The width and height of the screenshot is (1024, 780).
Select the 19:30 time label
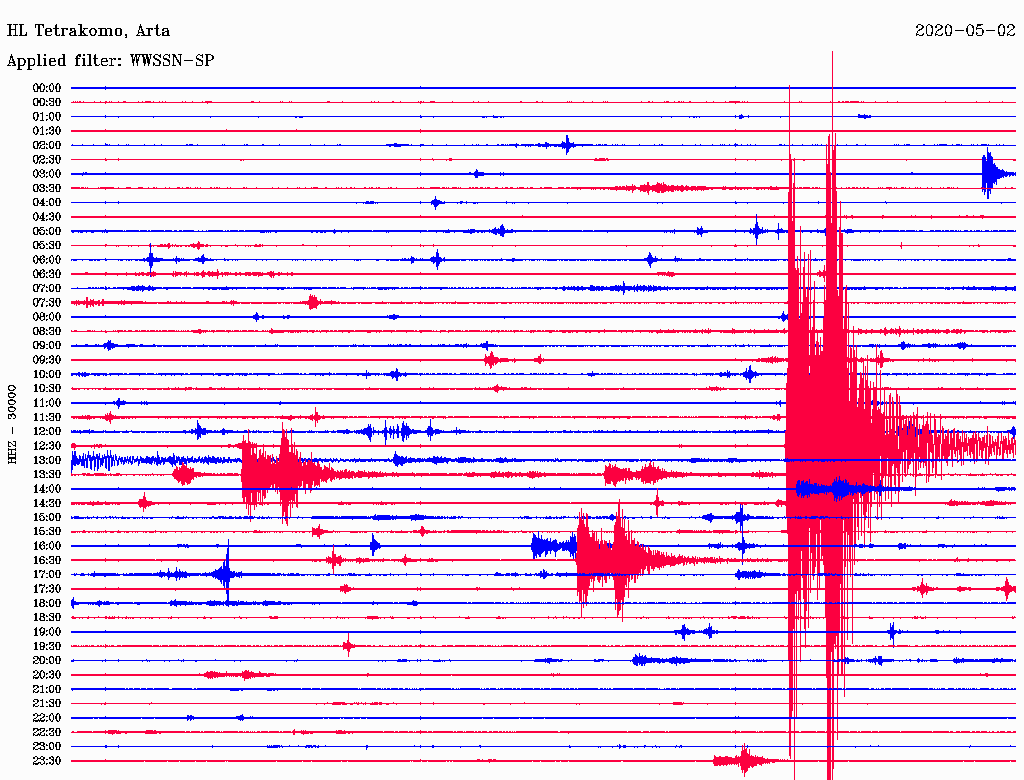46,647
